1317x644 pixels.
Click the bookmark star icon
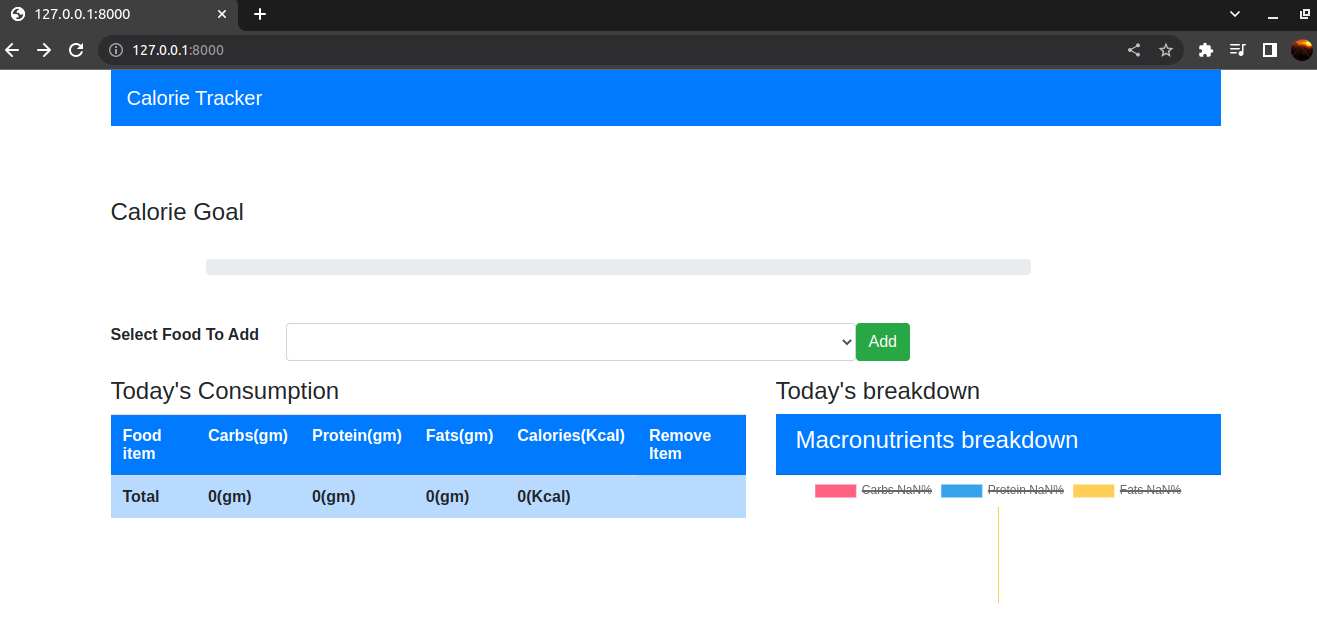point(1166,49)
